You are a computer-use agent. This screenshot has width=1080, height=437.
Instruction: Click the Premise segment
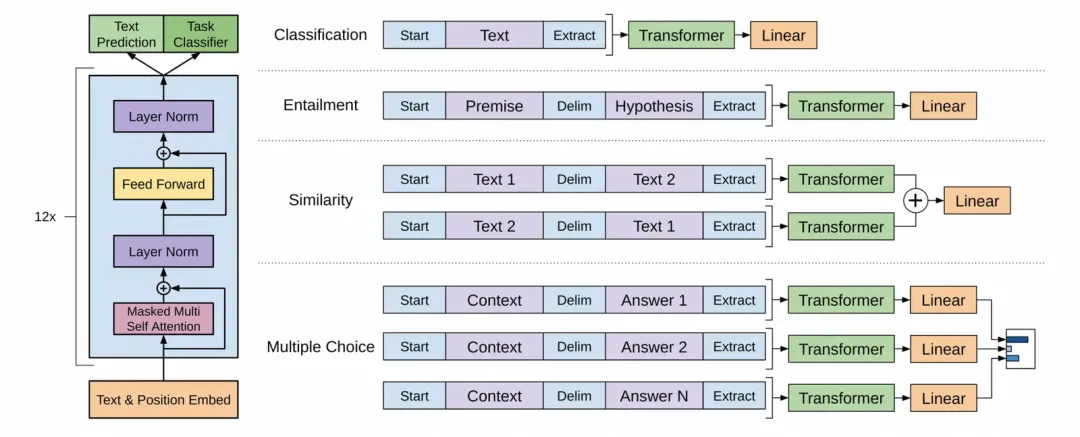click(494, 106)
